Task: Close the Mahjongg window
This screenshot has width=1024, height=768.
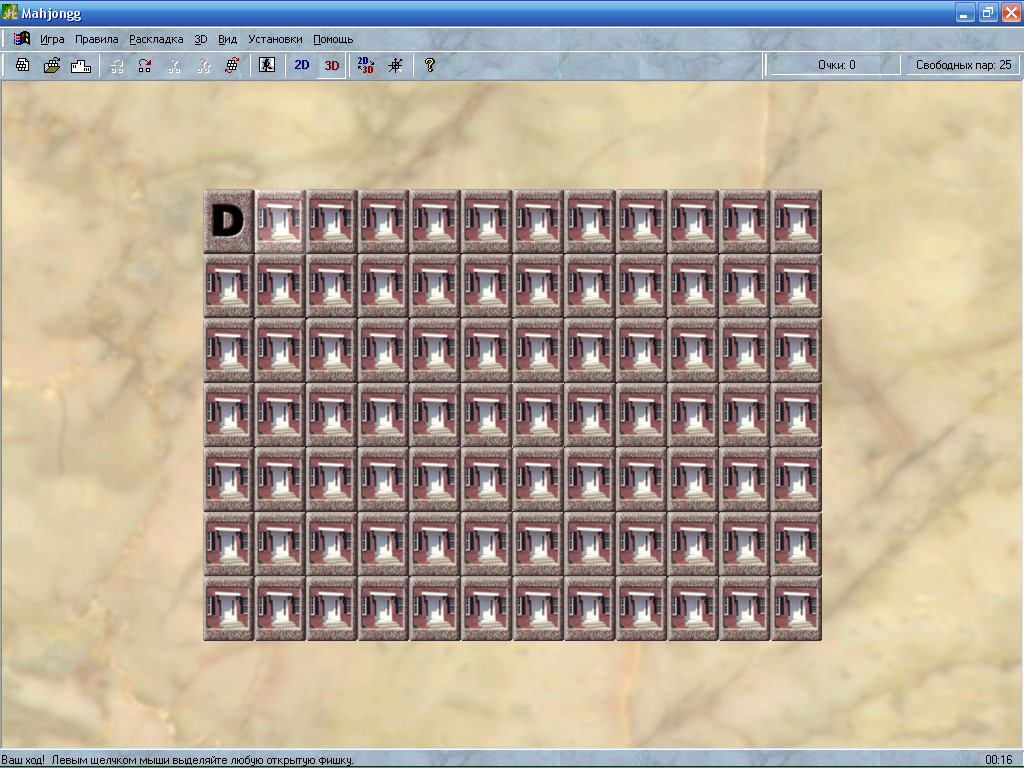Action: [x=1010, y=12]
